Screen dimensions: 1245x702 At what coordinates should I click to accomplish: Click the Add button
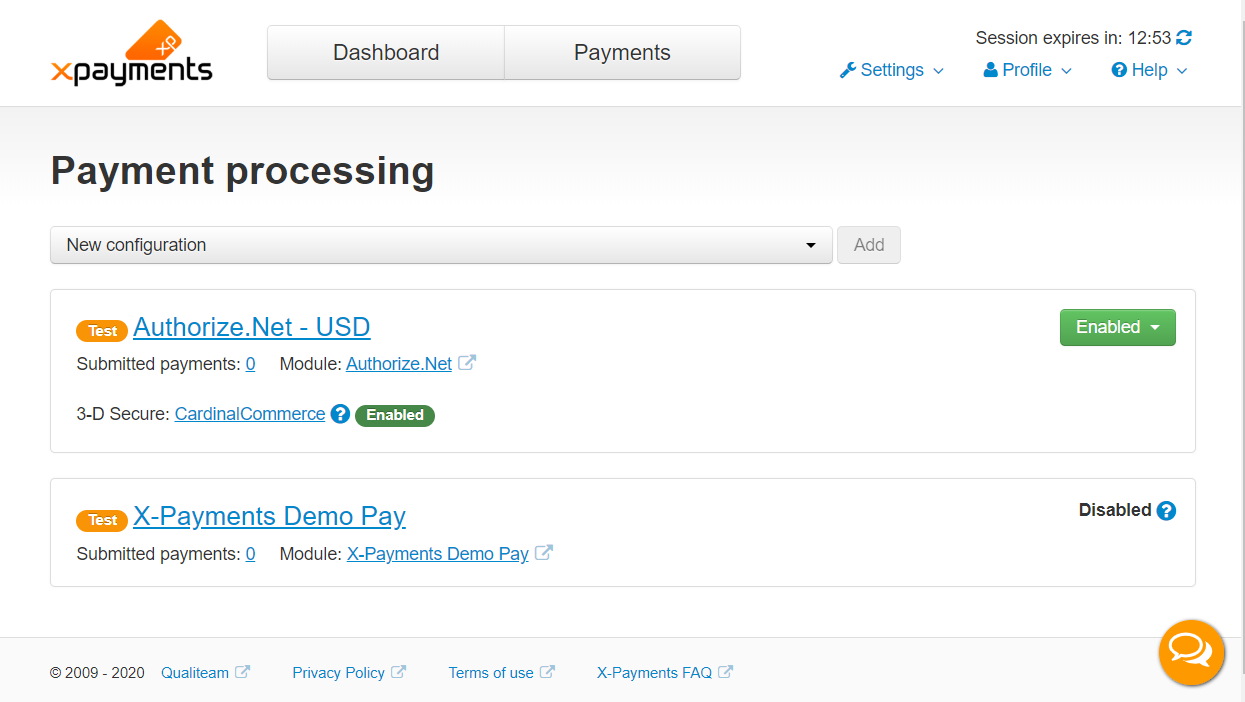(x=869, y=245)
